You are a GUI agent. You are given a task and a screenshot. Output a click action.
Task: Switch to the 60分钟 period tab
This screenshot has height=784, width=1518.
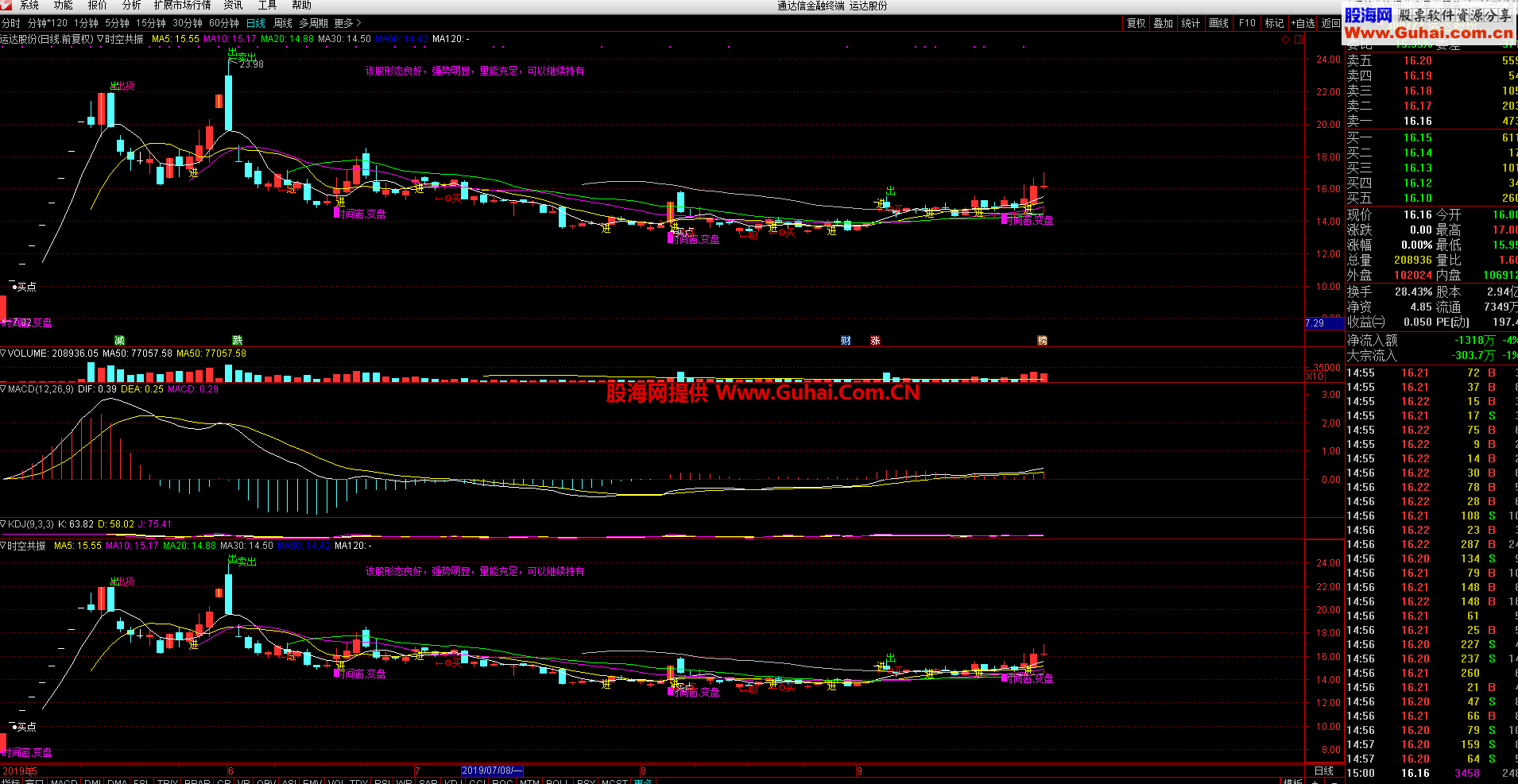tap(224, 23)
